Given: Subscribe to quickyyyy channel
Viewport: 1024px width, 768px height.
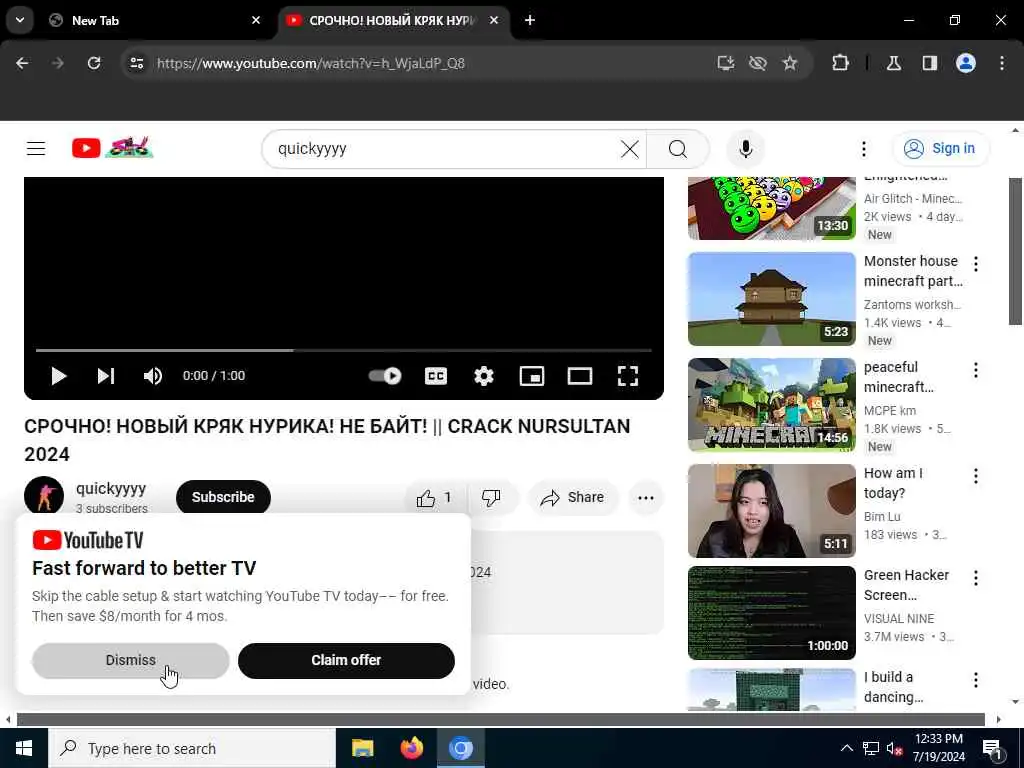Looking at the screenshot, I should pyautogui.click(x=223, y=497).
